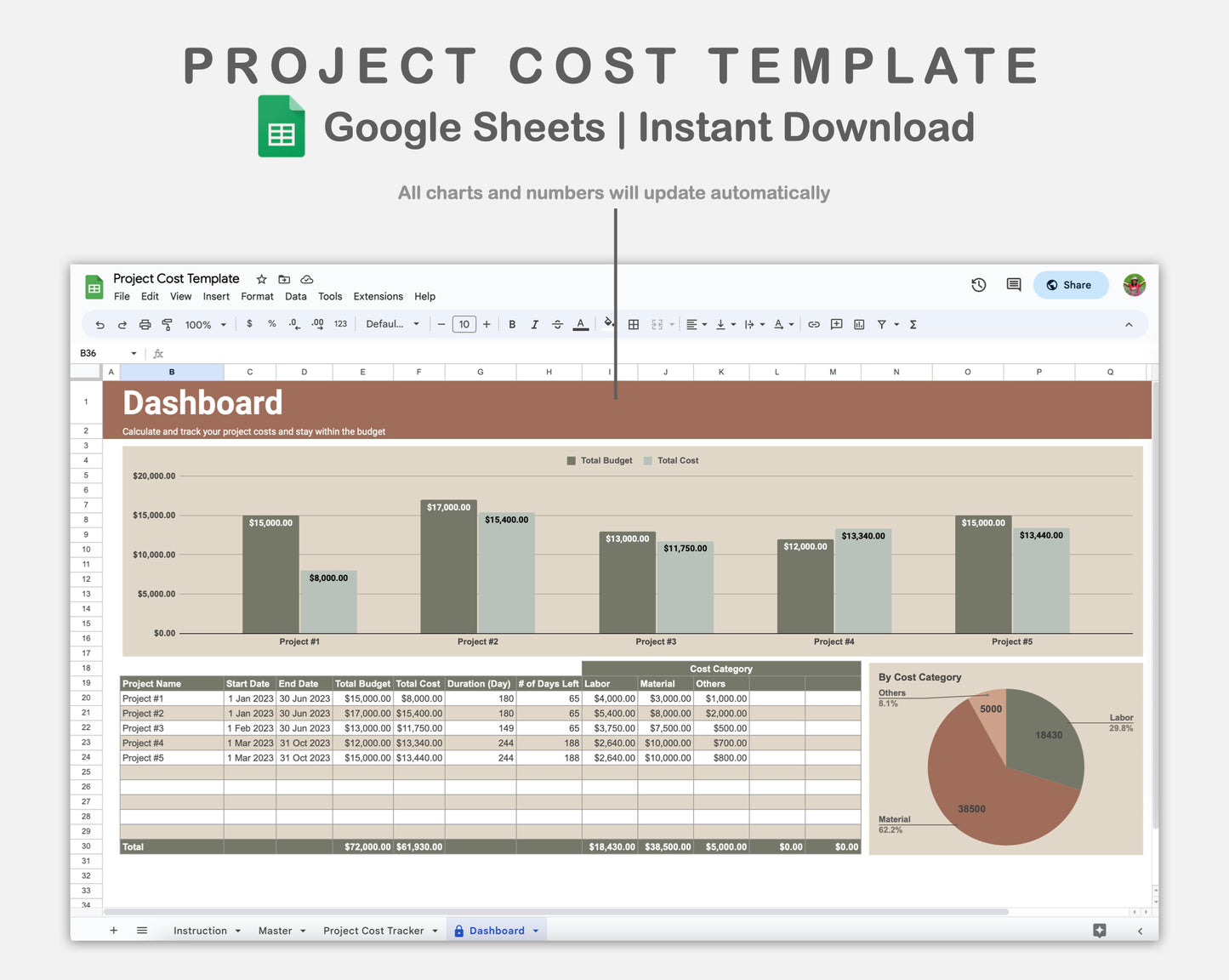Screen dimensions: 1229x980
Task: Click the print icon
Action: [x=145, y=324]
